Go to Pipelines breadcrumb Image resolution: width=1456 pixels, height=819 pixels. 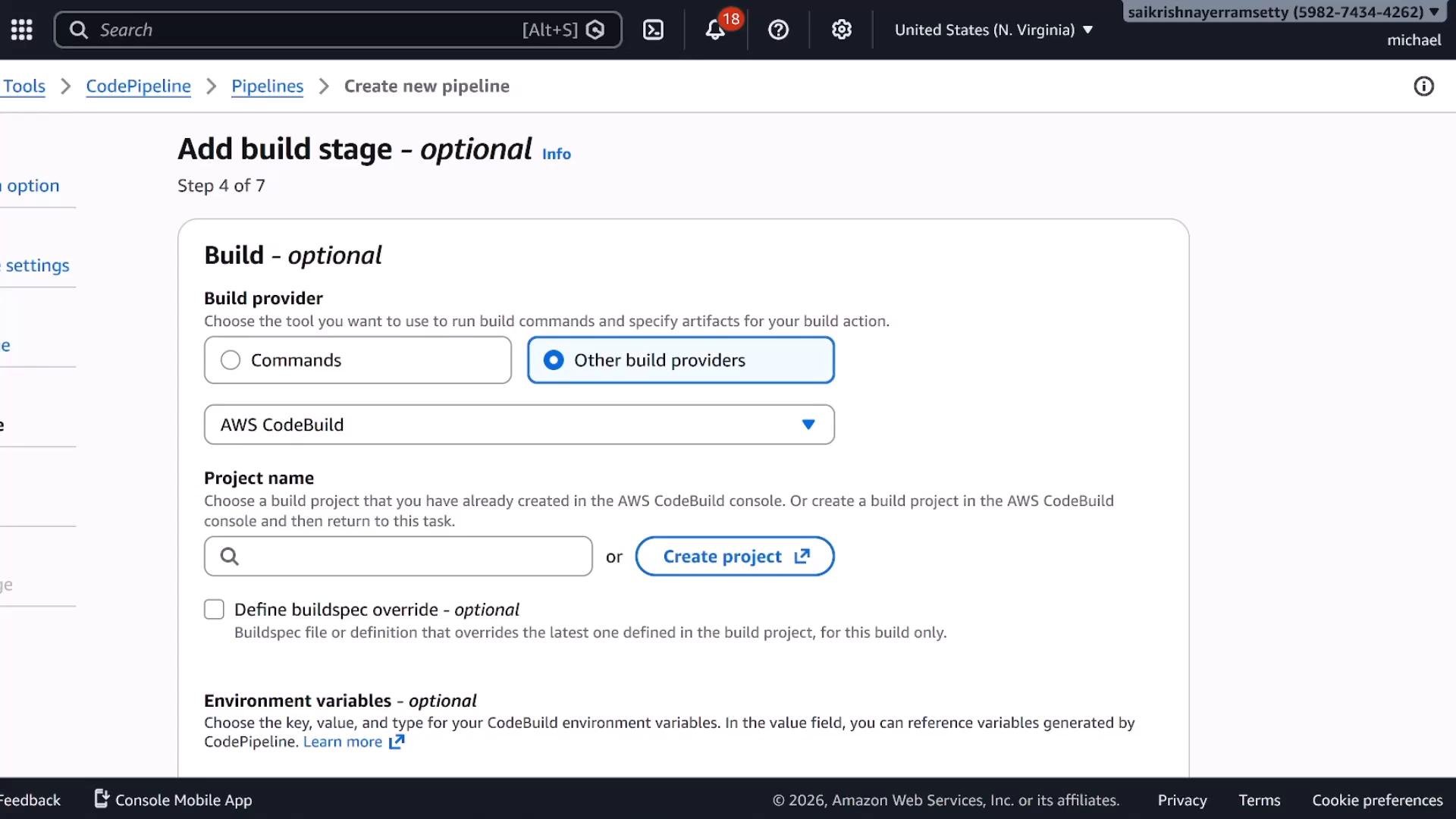point(267,86)
